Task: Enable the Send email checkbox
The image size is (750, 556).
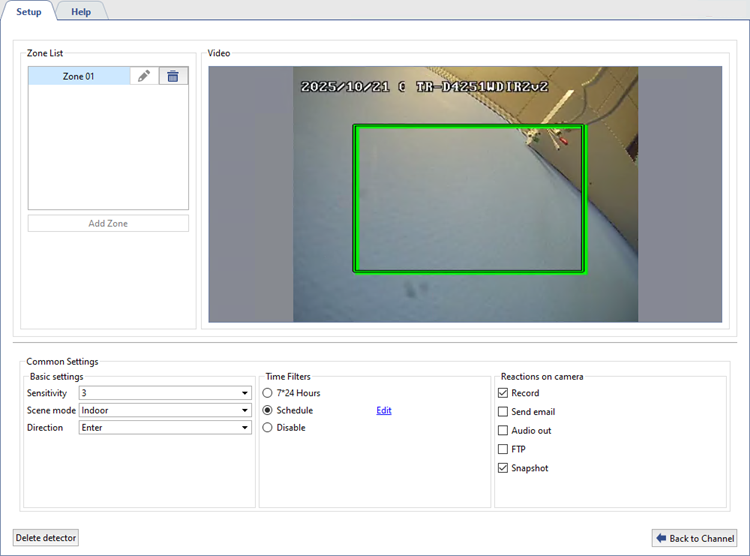Action: (503, 412)
